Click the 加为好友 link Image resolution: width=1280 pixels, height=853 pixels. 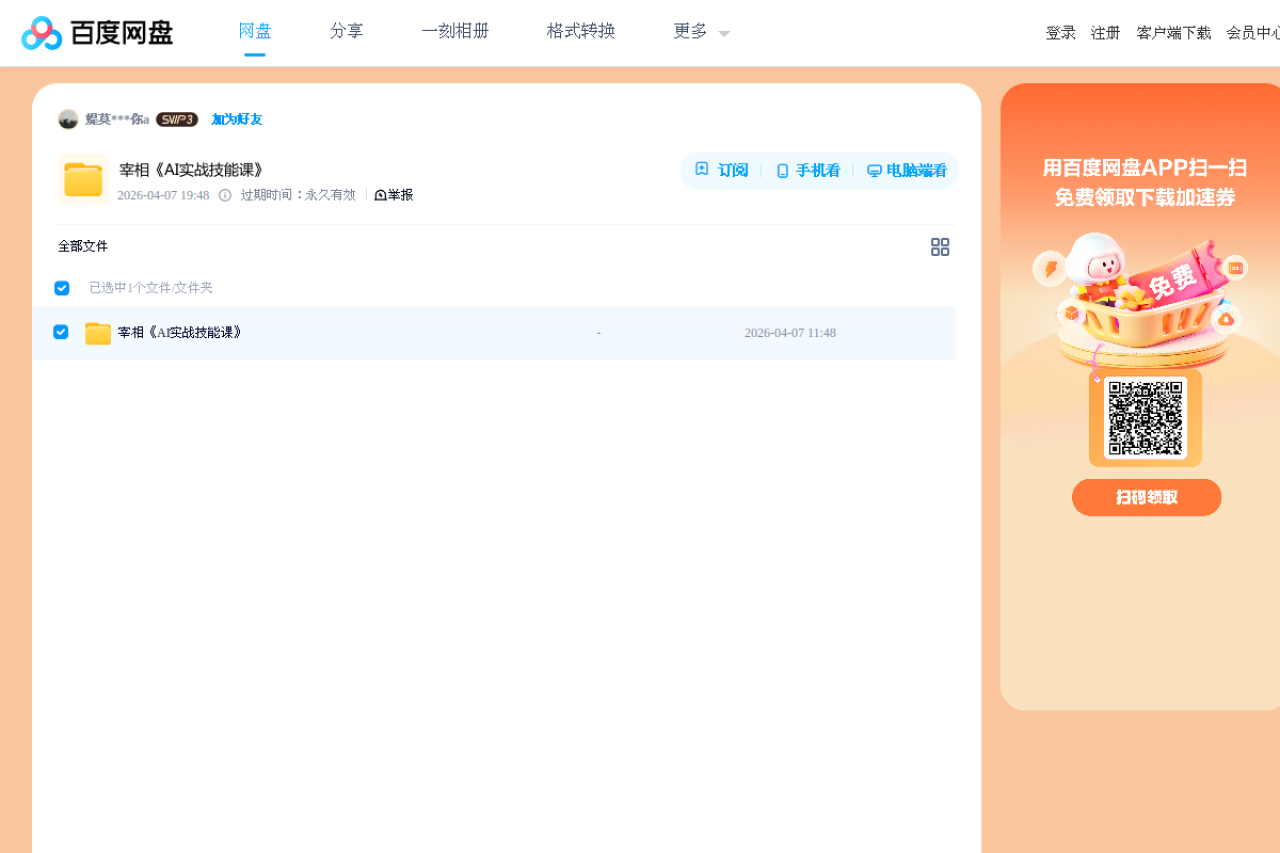pyautogui.click(x=235, y=119)
